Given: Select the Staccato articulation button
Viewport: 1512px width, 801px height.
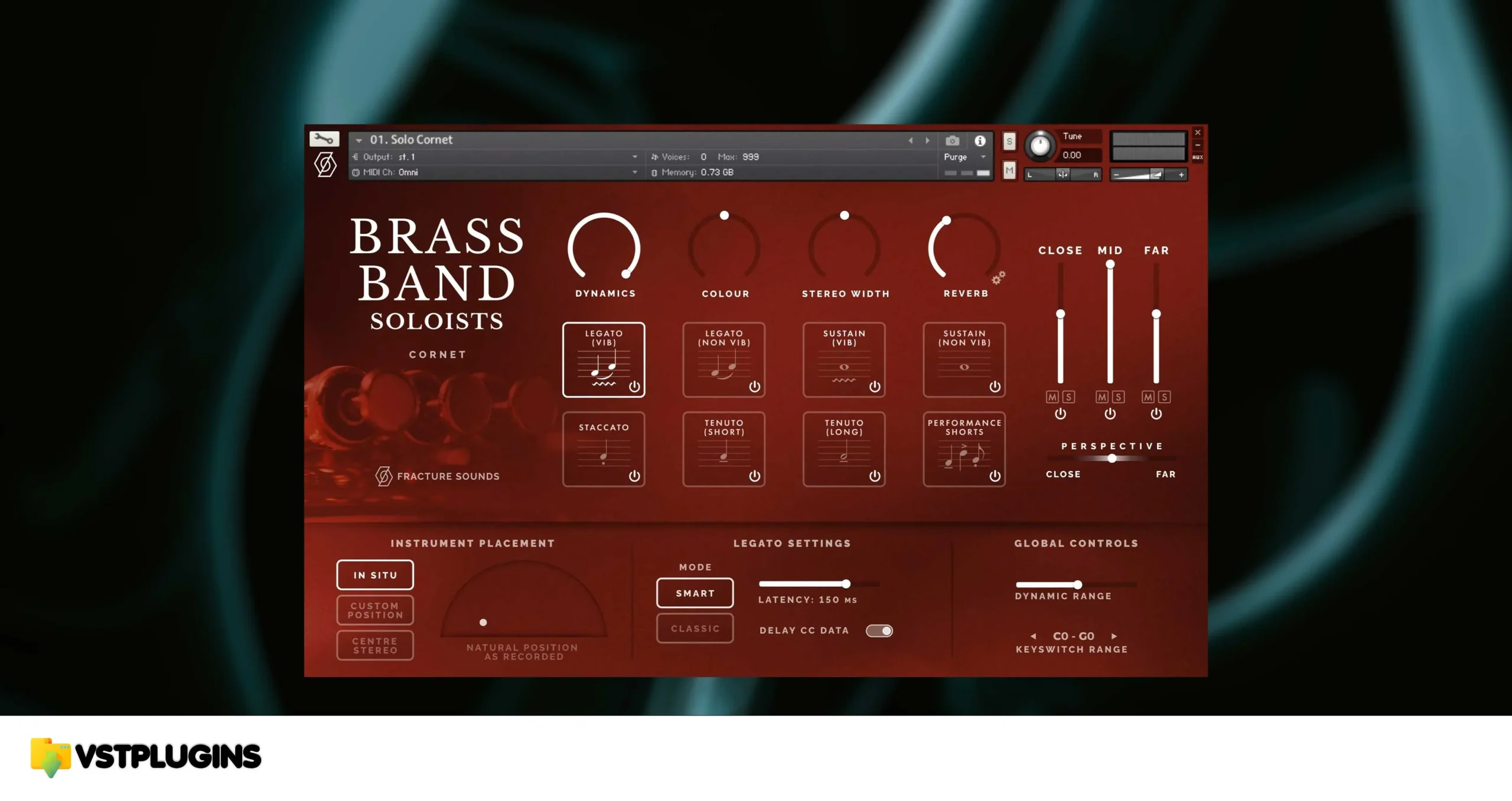Looking at the screenshot, I should 603,448.
